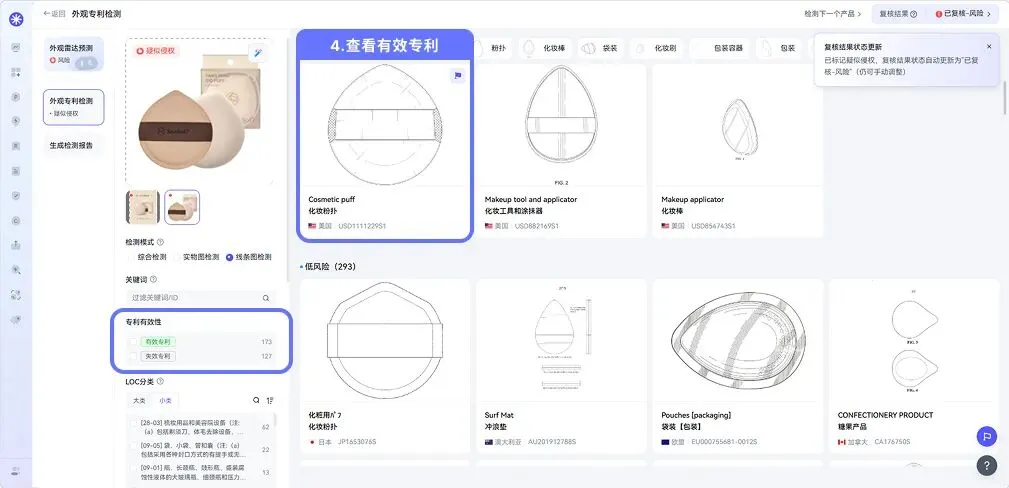This screenshot has width=1009, height=488.
Task: Select the 实物图检测 detection mode
Action: [x=197, y=257]
